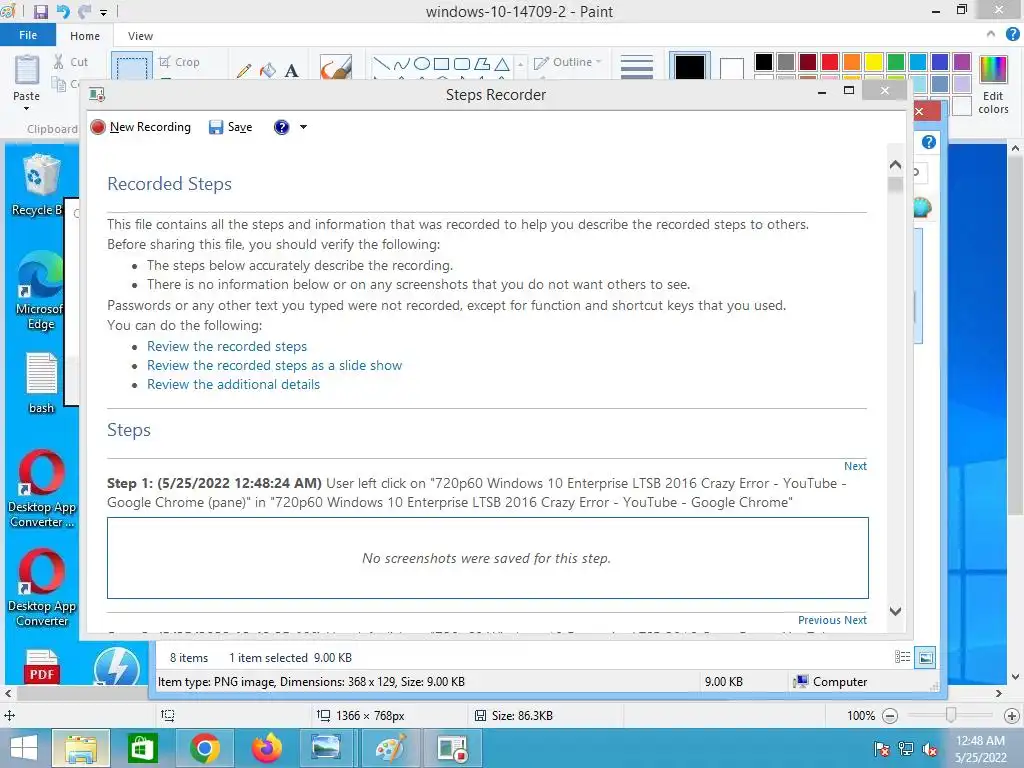This screenshot has height=768, width=1024.
Task: Switch Explorer to details view icon
Action: (x=903, y=657)
